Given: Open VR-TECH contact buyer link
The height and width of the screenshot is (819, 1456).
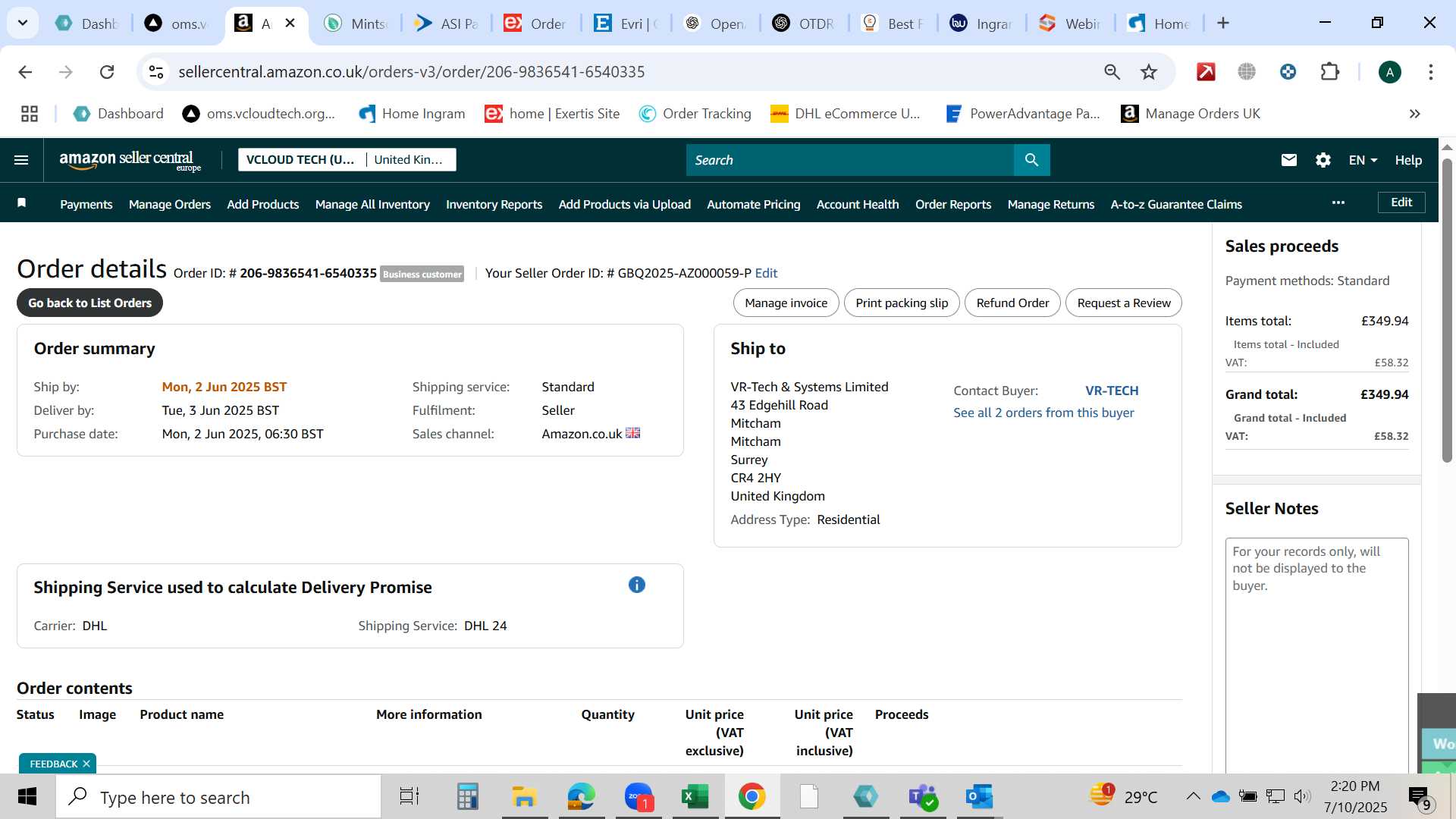Looking at the screenshot, I should click(1112, 391).
